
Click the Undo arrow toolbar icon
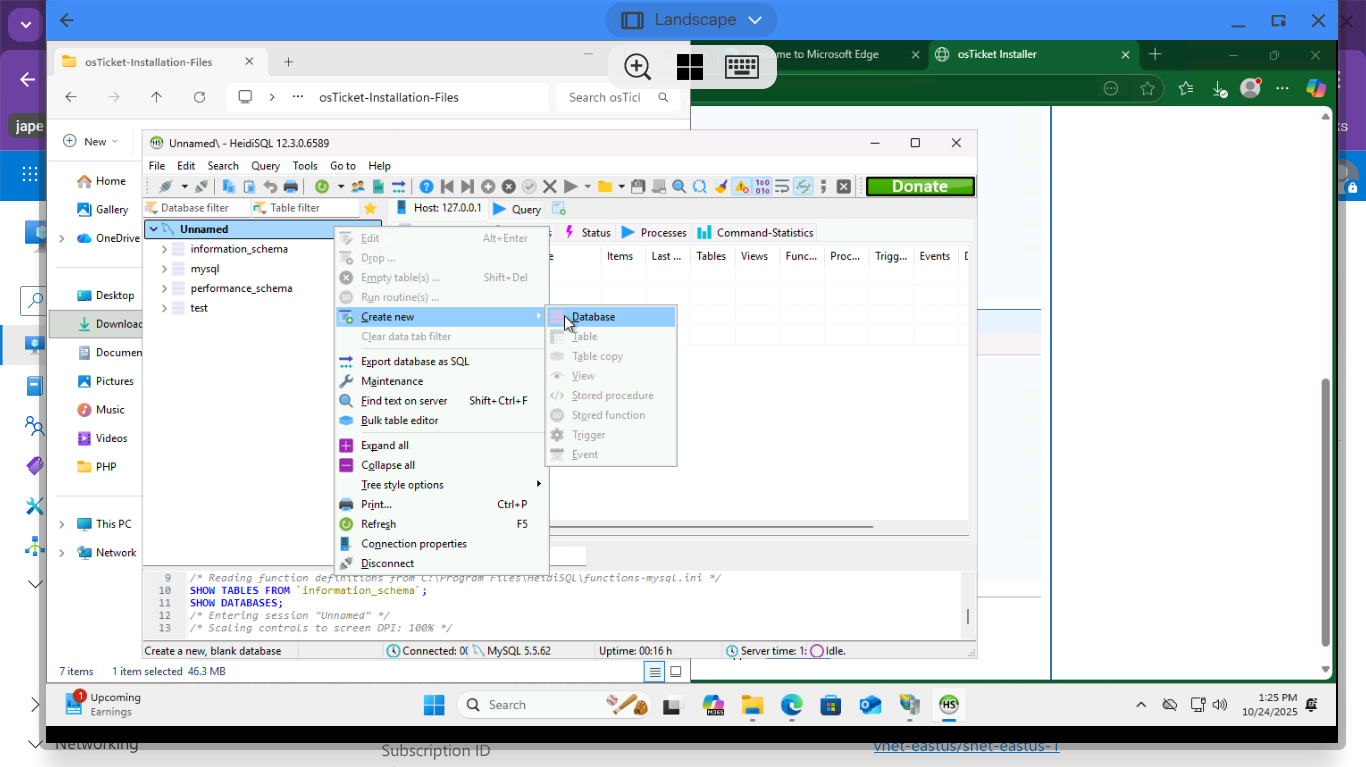click(270, 186)
